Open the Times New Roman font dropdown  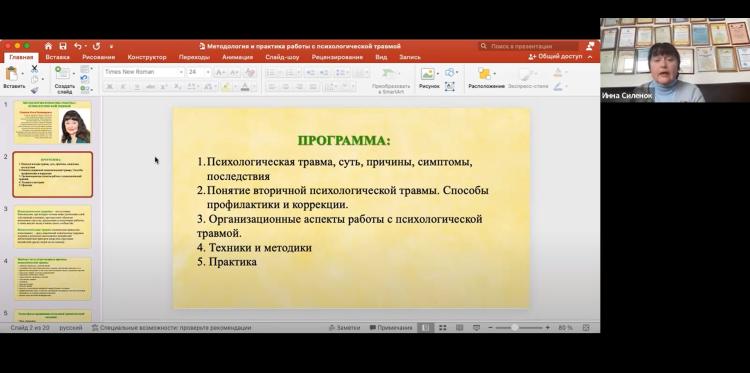click(x=144, y=72)
